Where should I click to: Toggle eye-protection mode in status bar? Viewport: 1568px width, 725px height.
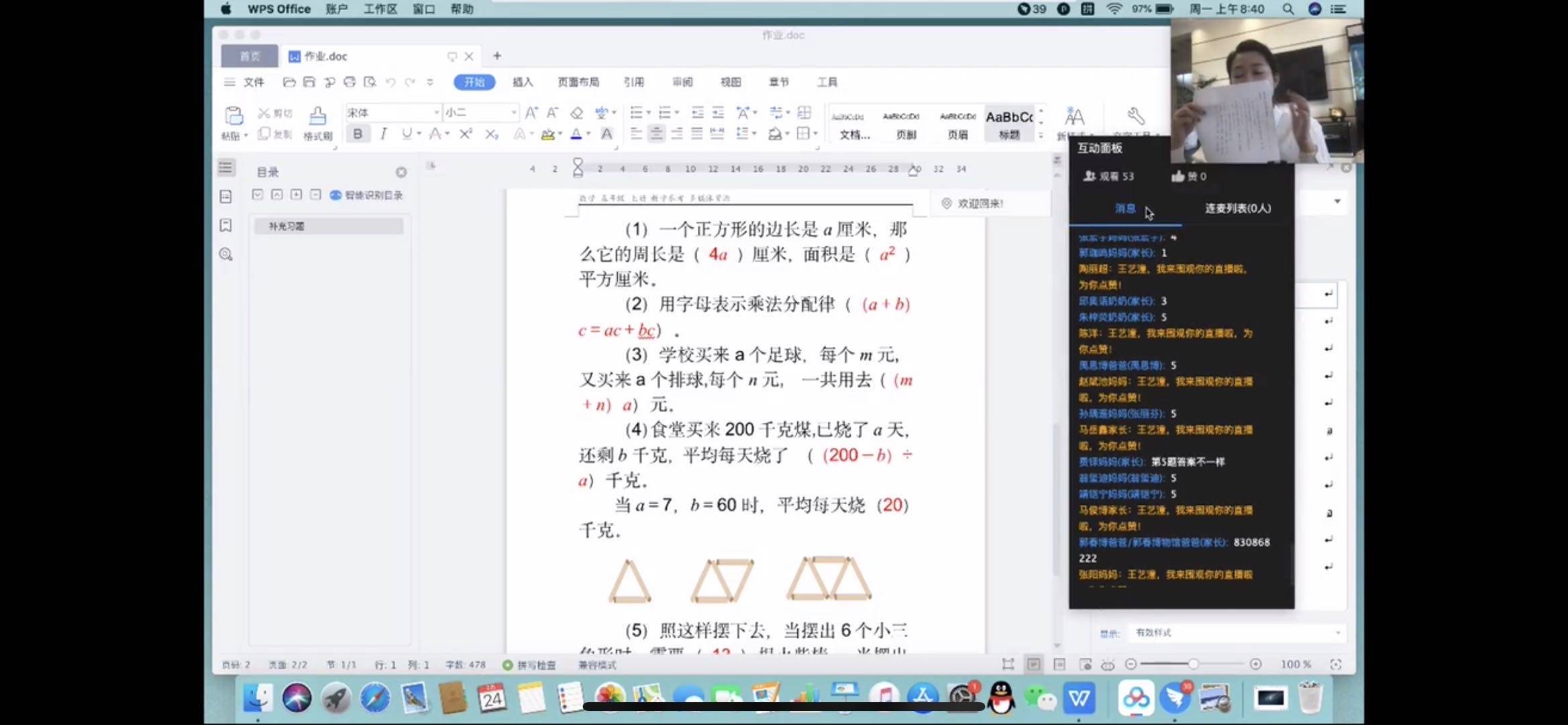click(x=1108, y=665)
